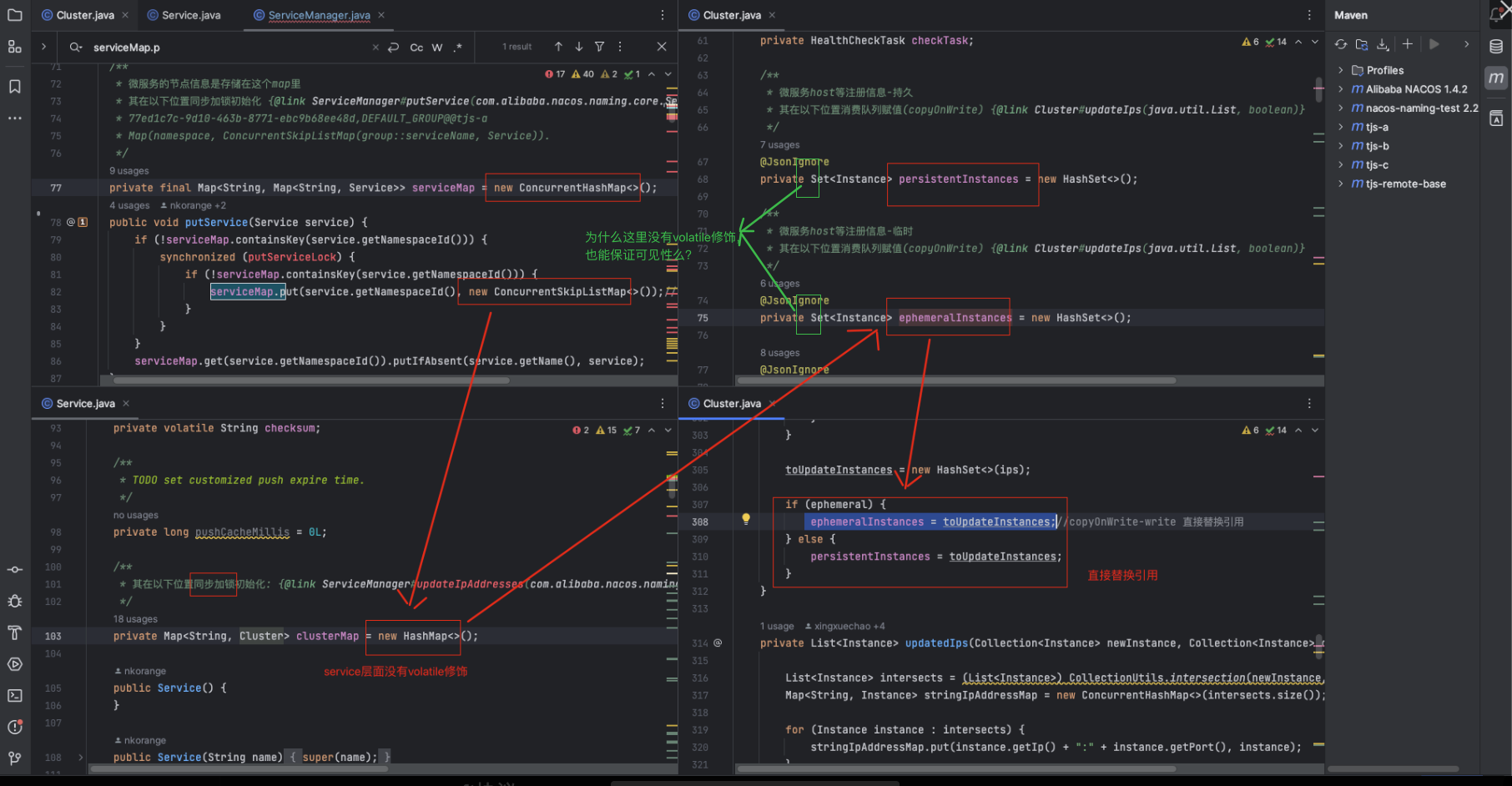Click the override gutter icon on line 78
The image size is (1512, 786).
71,222
